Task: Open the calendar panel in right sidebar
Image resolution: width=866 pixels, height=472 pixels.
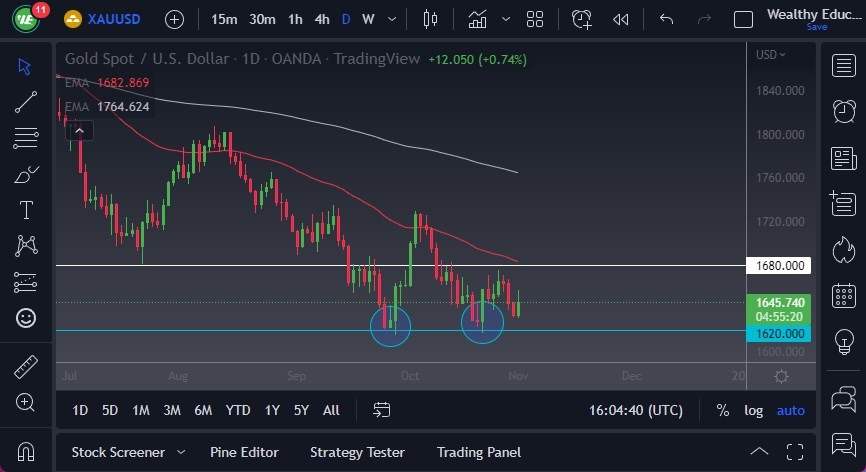Action: (843, 294)
